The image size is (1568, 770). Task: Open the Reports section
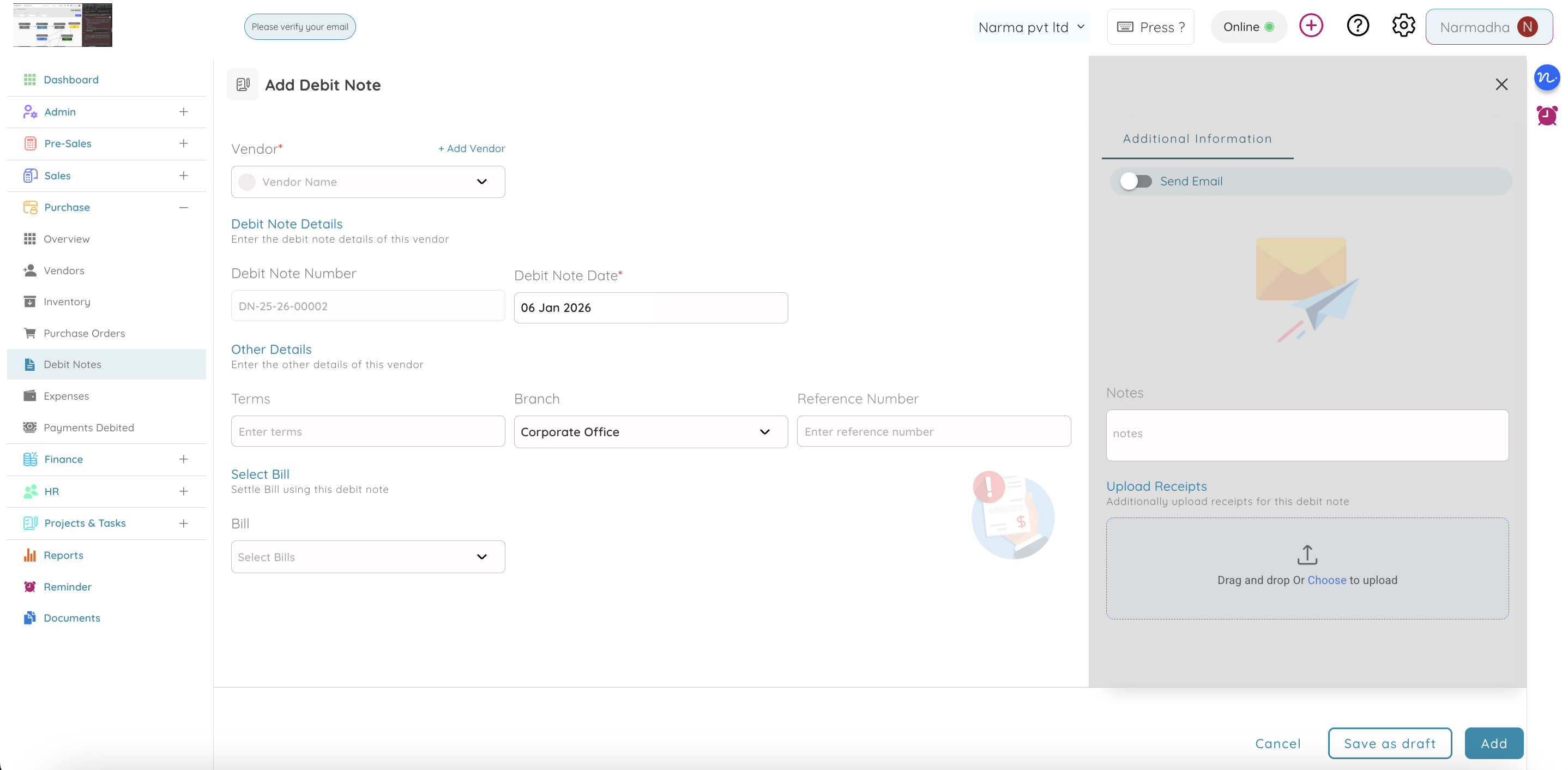click(x=63, y=555)
